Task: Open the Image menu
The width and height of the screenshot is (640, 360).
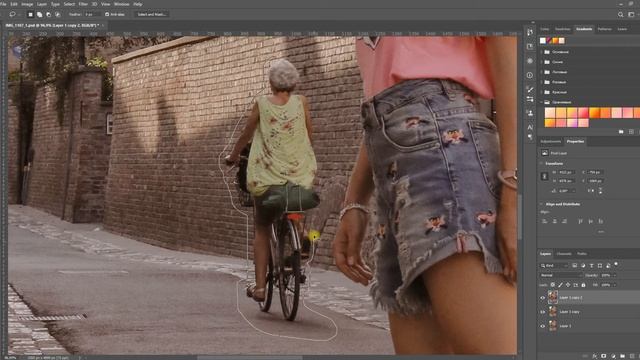Action: [x=27, y=4]
